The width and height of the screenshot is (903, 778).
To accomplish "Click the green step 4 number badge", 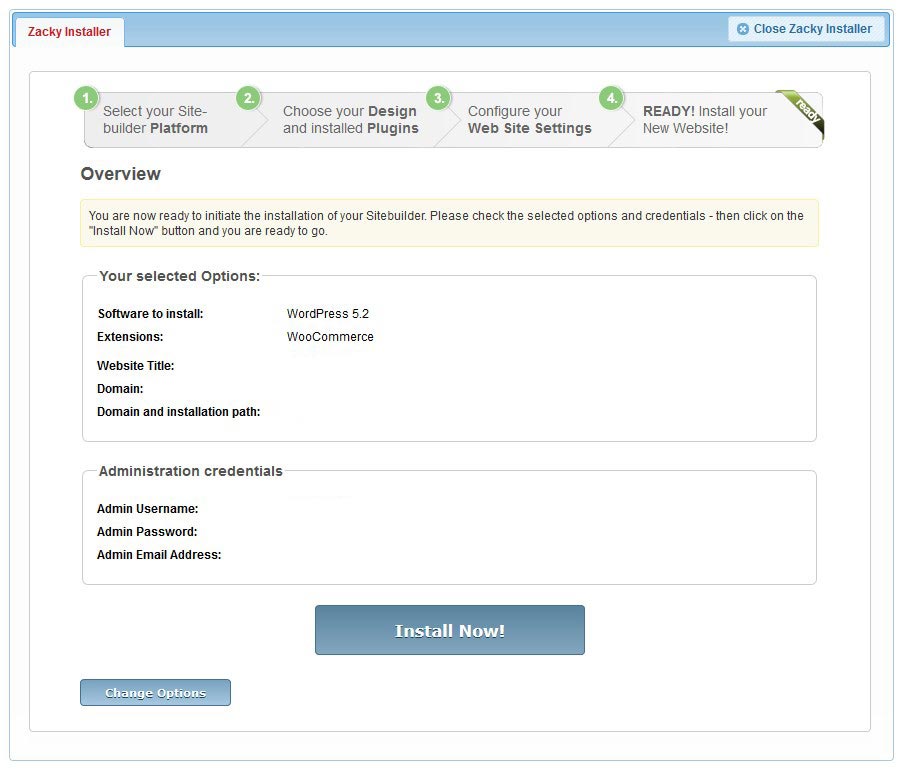I will pos(611,99).
